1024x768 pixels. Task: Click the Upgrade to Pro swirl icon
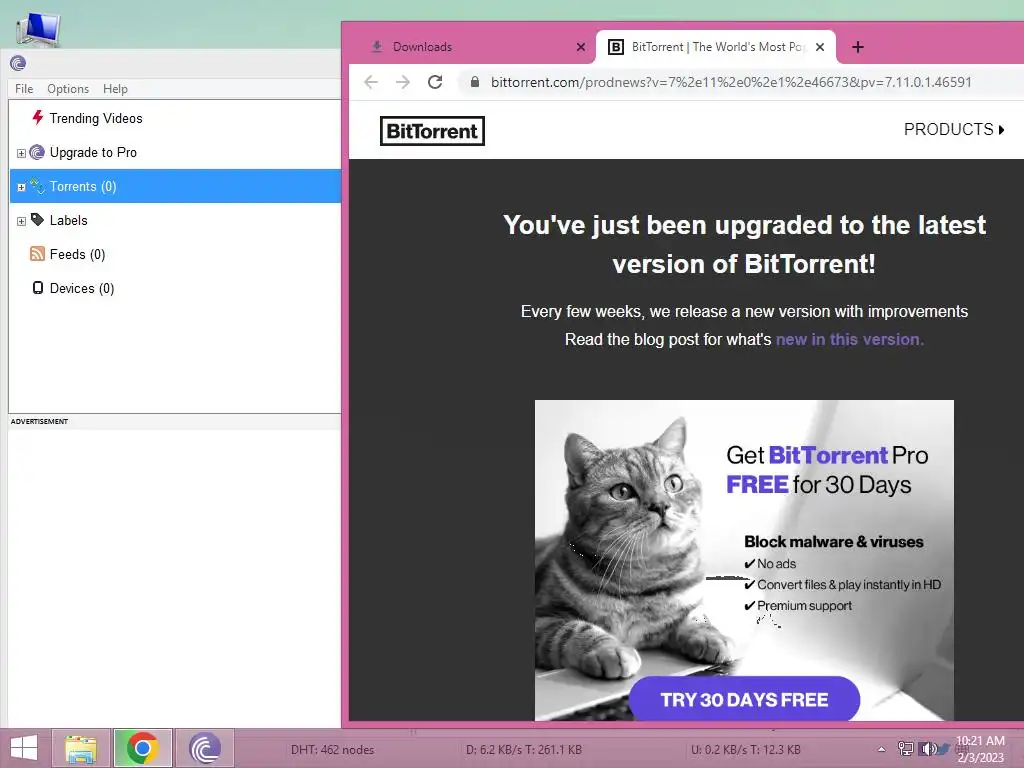click(38, 152)
